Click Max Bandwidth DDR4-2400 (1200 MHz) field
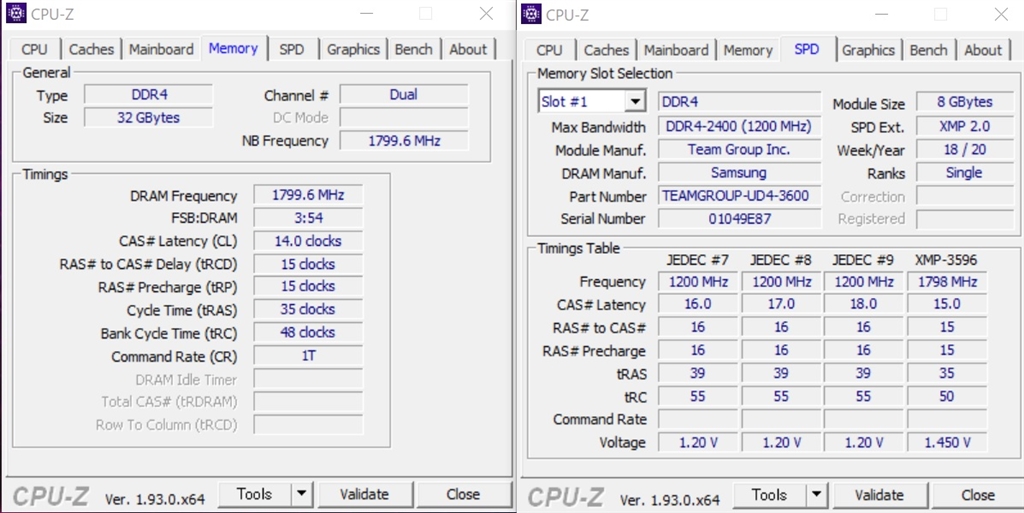Screen dimensions: 1024x513 739,127
